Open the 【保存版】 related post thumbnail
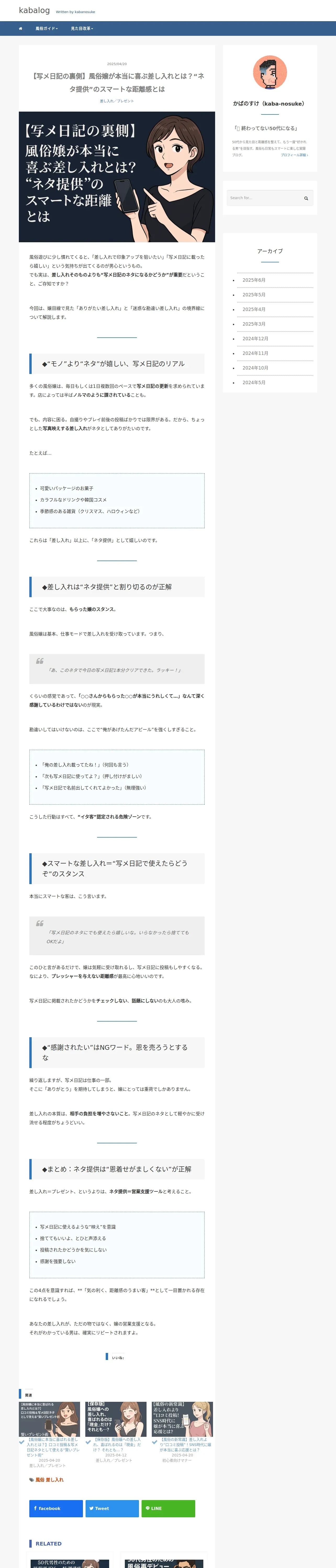Image resolution: width=336 pixels, height=1568 pixels. tap(116, 1419)
